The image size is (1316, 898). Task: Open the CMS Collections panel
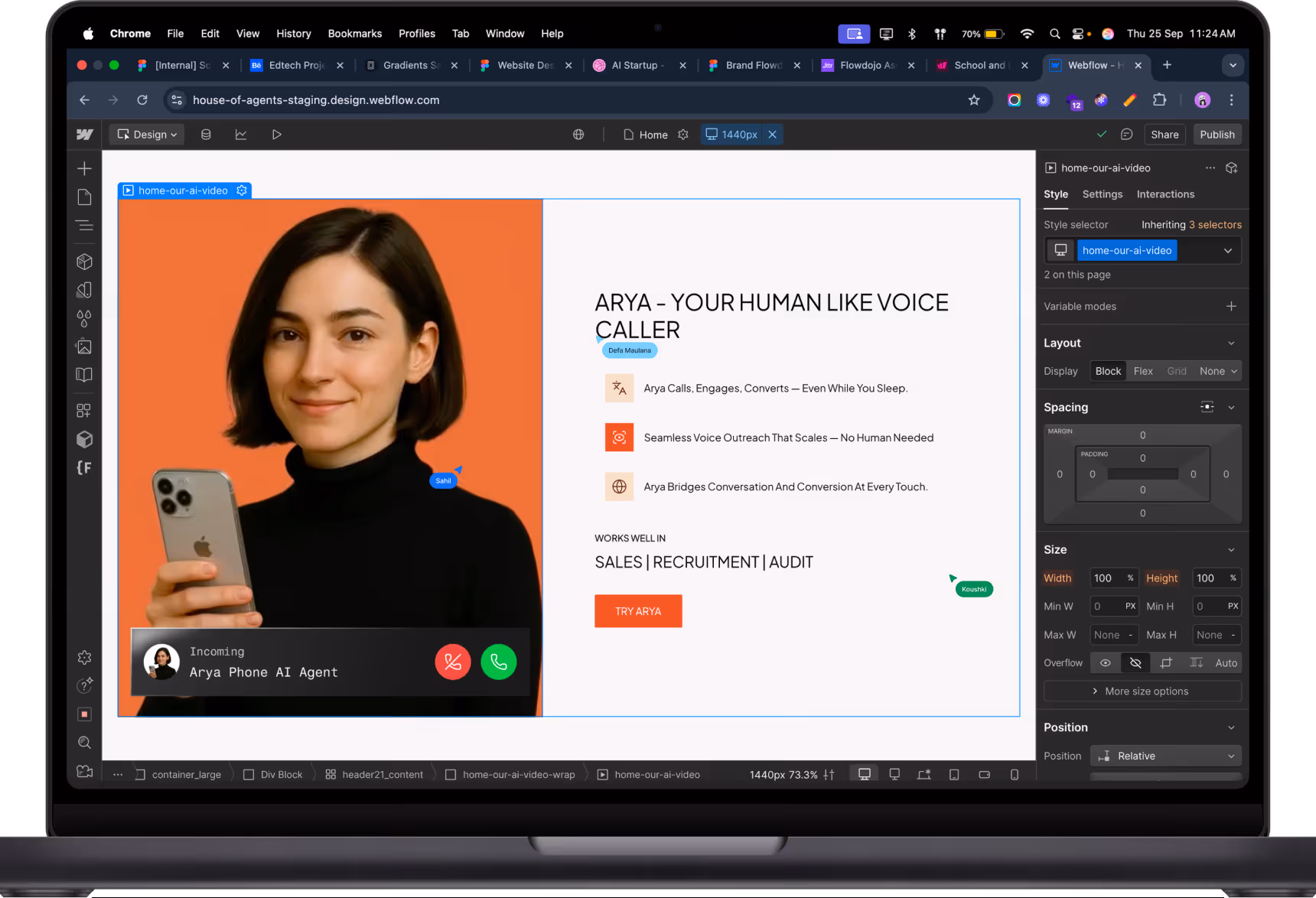pos(206,134)
